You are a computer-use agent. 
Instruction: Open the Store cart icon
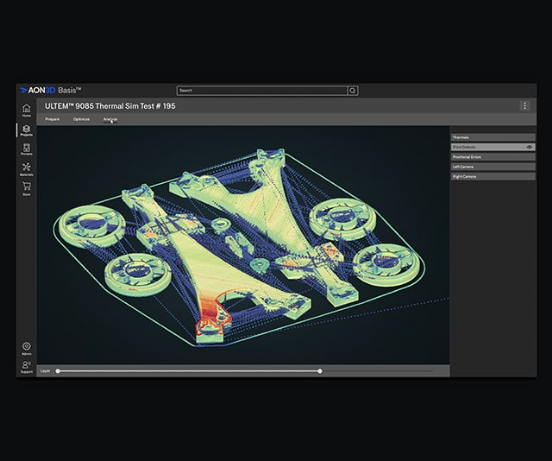(x=26, y=188)
